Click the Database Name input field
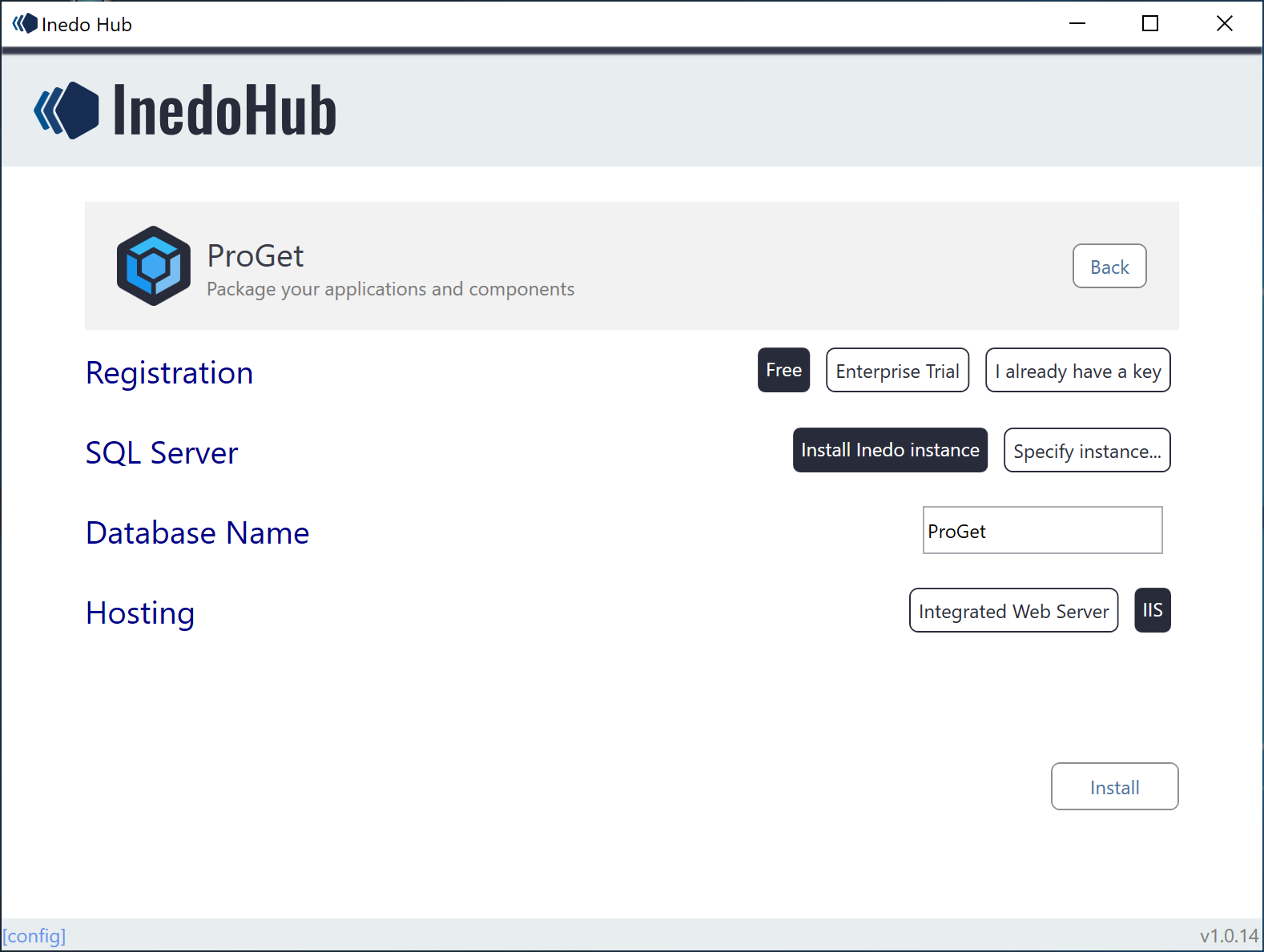1264x952 pixels. pos(1042,530)
